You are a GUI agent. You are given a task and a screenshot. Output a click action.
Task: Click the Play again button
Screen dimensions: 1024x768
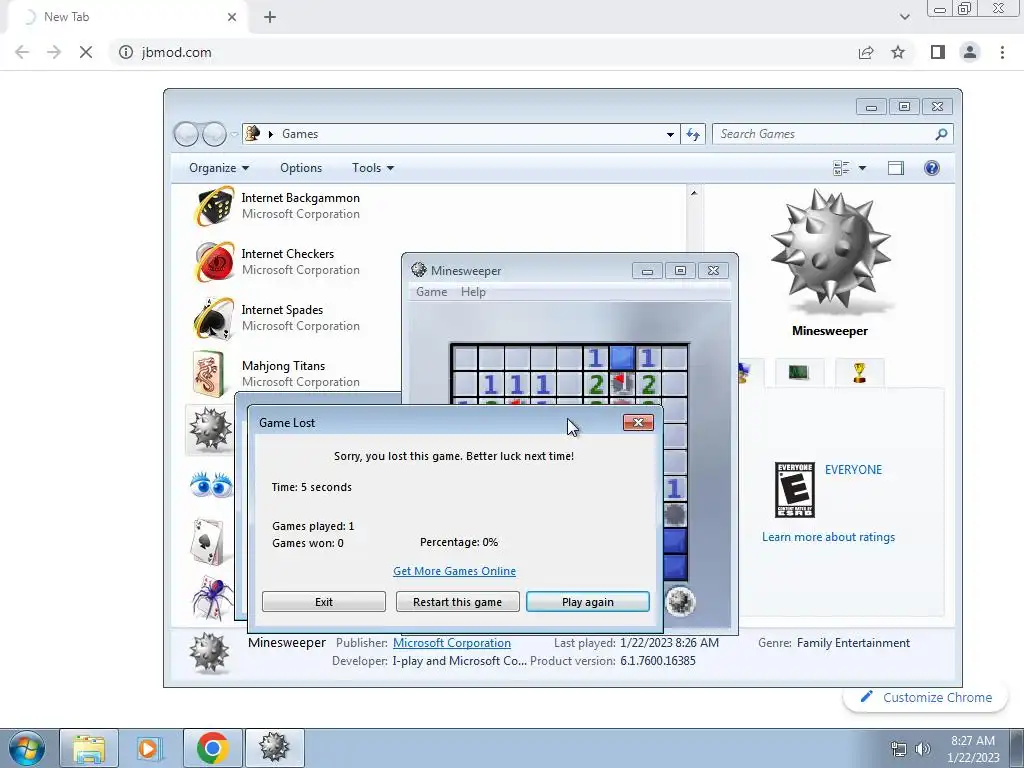coord(588,601)
